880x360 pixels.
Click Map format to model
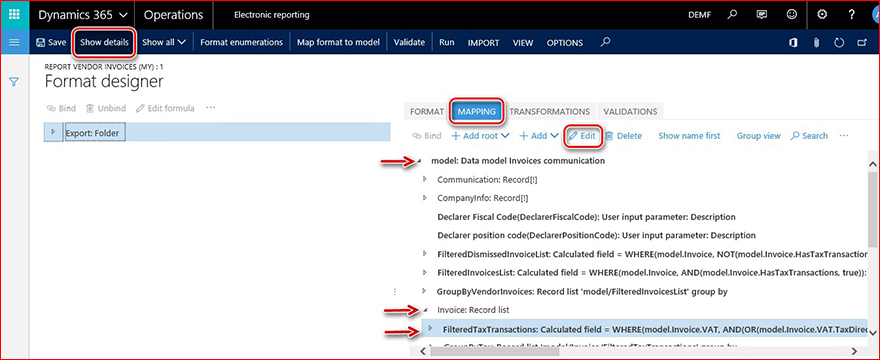(x=338, y=42)
